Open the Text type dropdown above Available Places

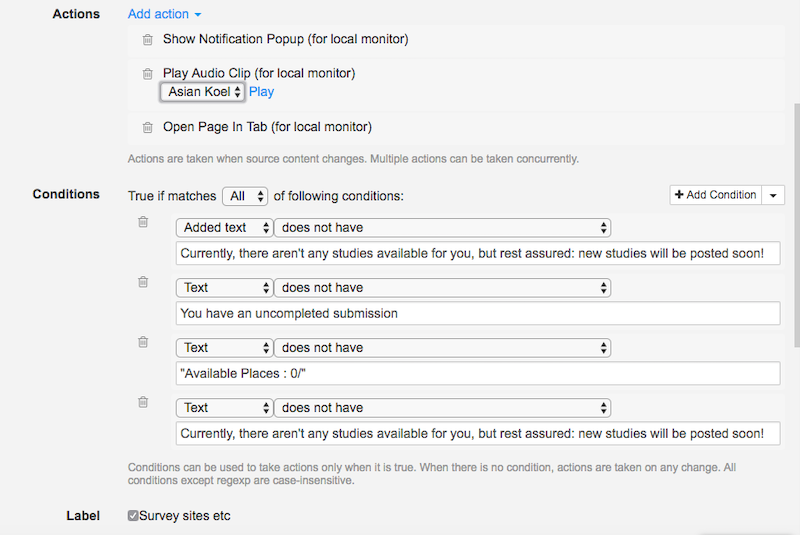224,348
